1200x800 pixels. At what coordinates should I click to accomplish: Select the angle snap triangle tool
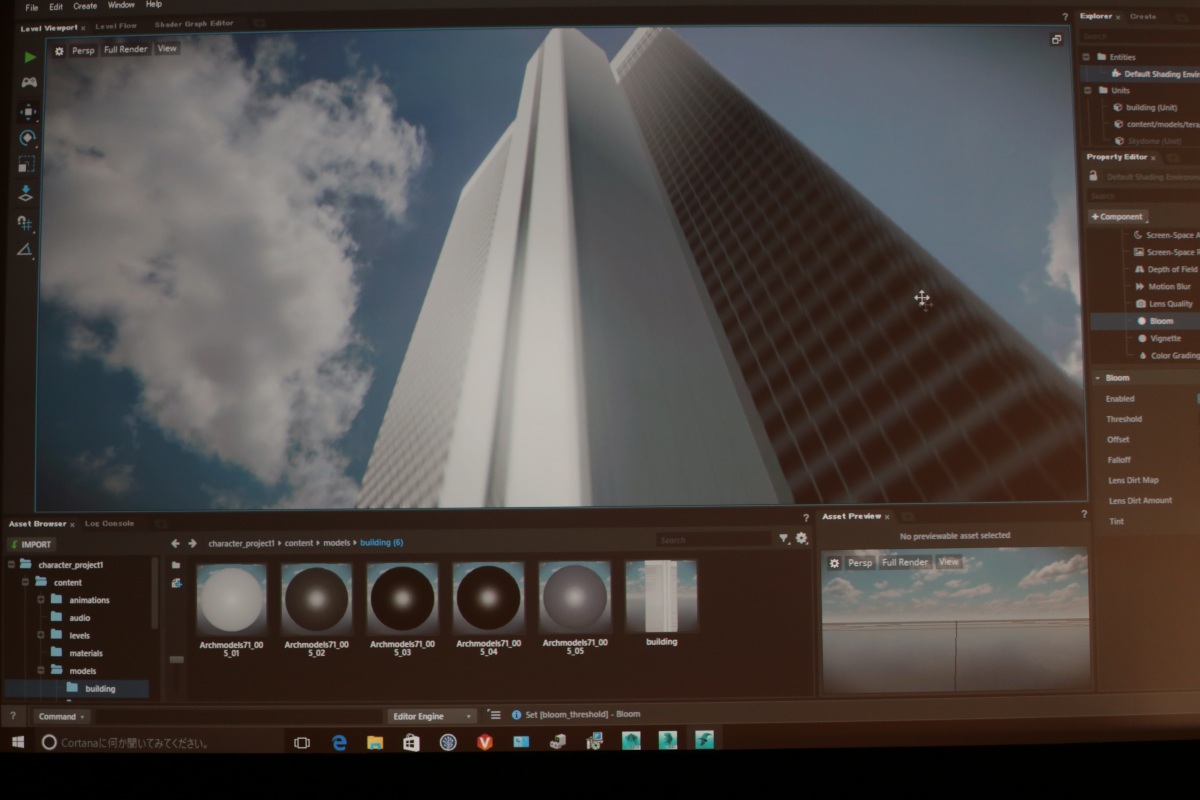point(25,250)
